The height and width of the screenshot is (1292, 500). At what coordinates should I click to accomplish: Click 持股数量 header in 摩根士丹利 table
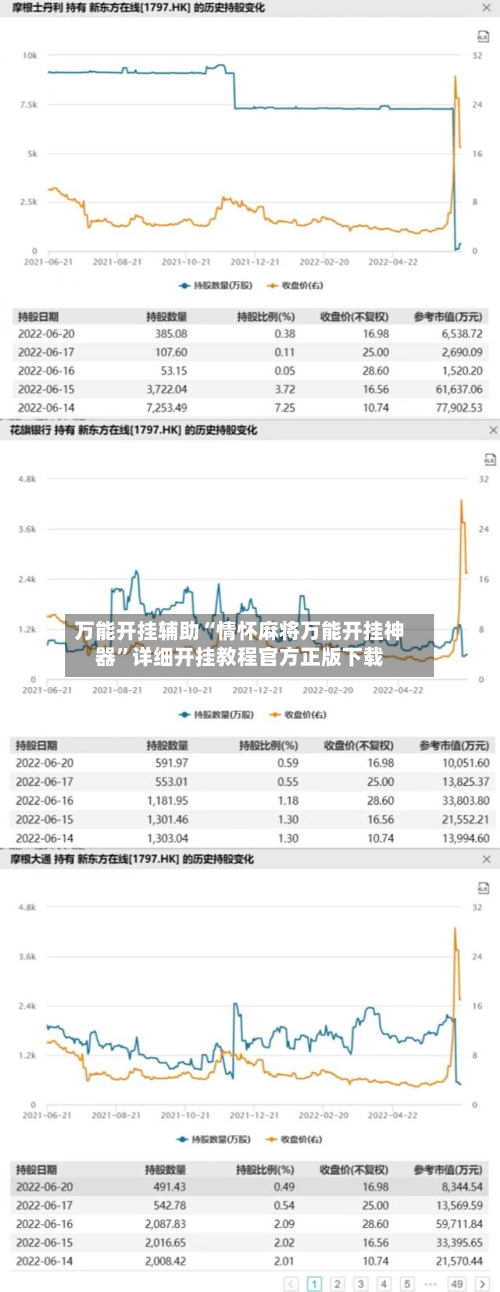point(166,317)
